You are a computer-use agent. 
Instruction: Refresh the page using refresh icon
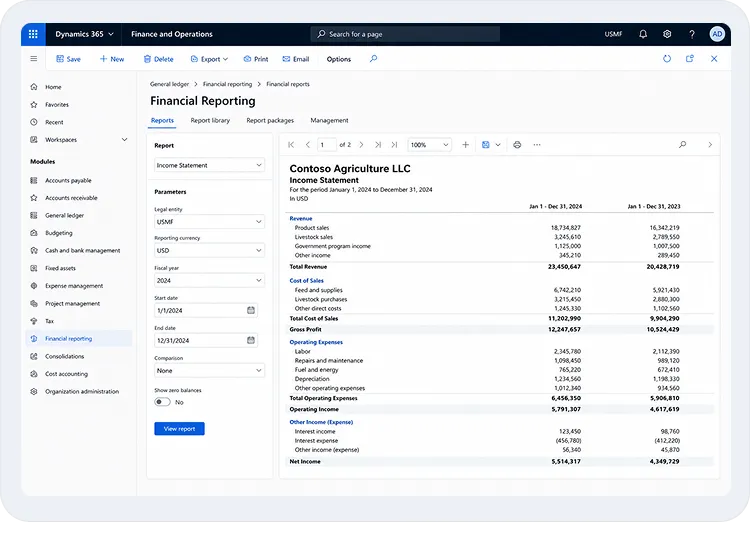point(667,59)
